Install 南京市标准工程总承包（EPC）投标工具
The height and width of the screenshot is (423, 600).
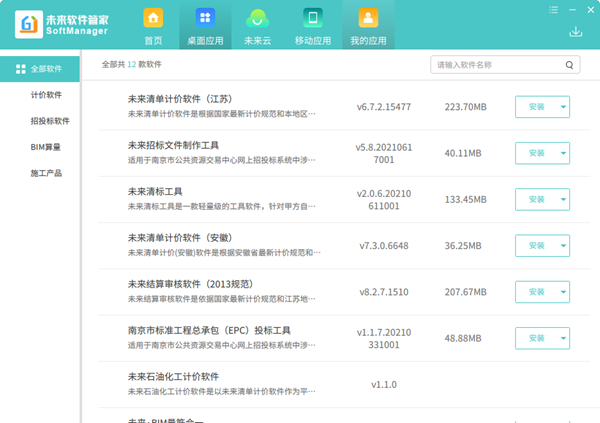coord(536,338)
